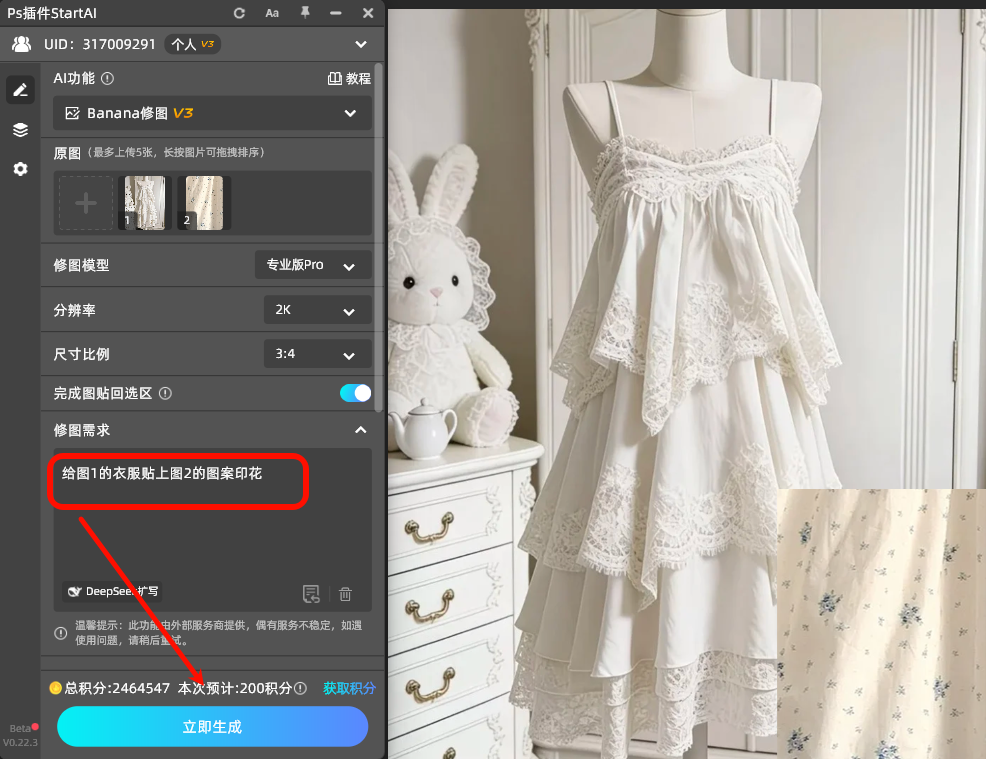Open the settings gear in sidebar
The image size is (986, 759).
(20, 169)
